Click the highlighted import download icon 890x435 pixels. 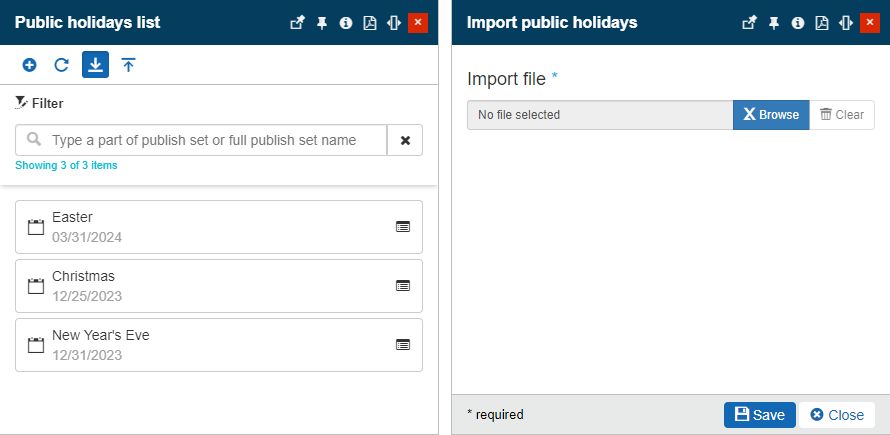(95, 65)
